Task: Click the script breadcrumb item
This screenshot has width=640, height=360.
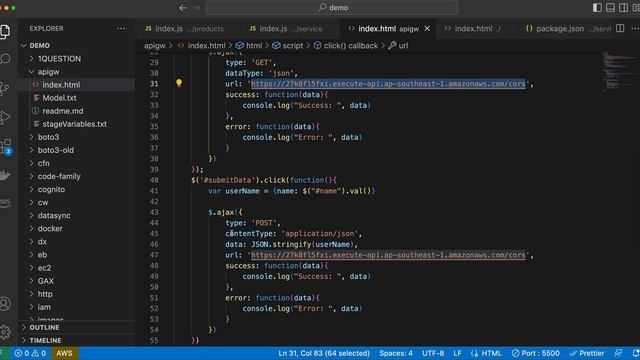Action: (x=288, y=46)
